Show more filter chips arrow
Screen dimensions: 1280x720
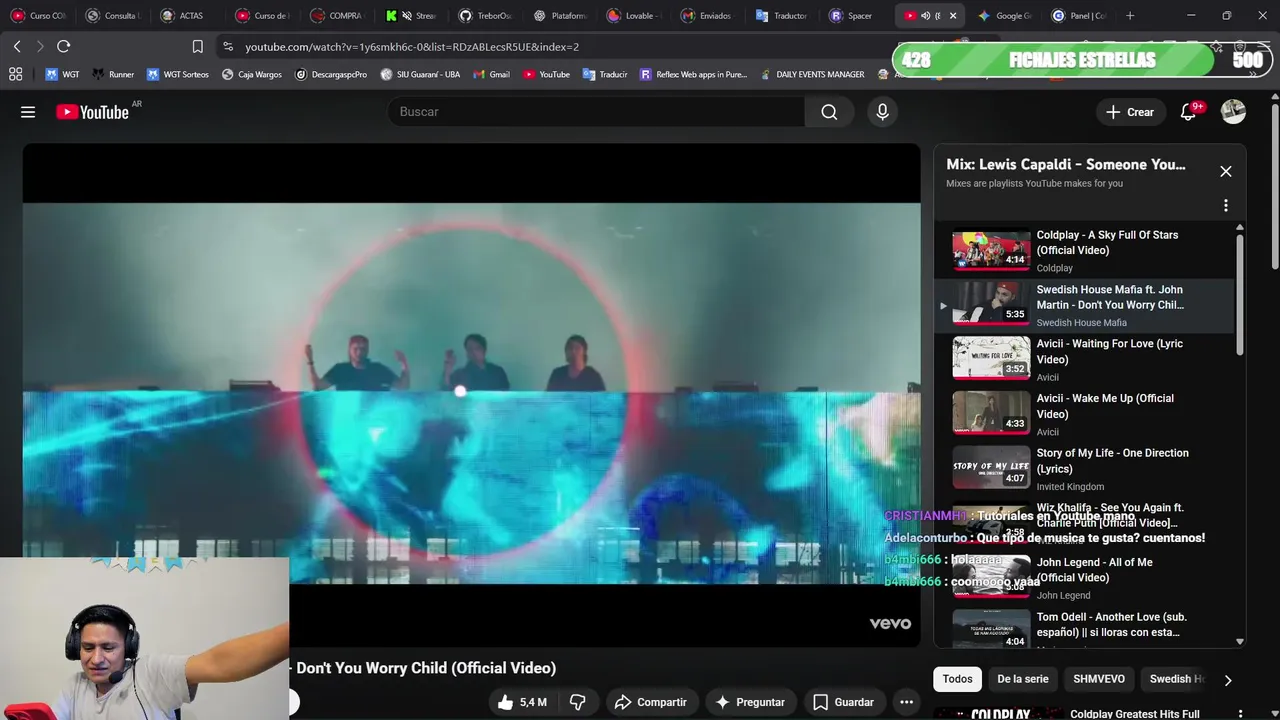click(1227, 680)
